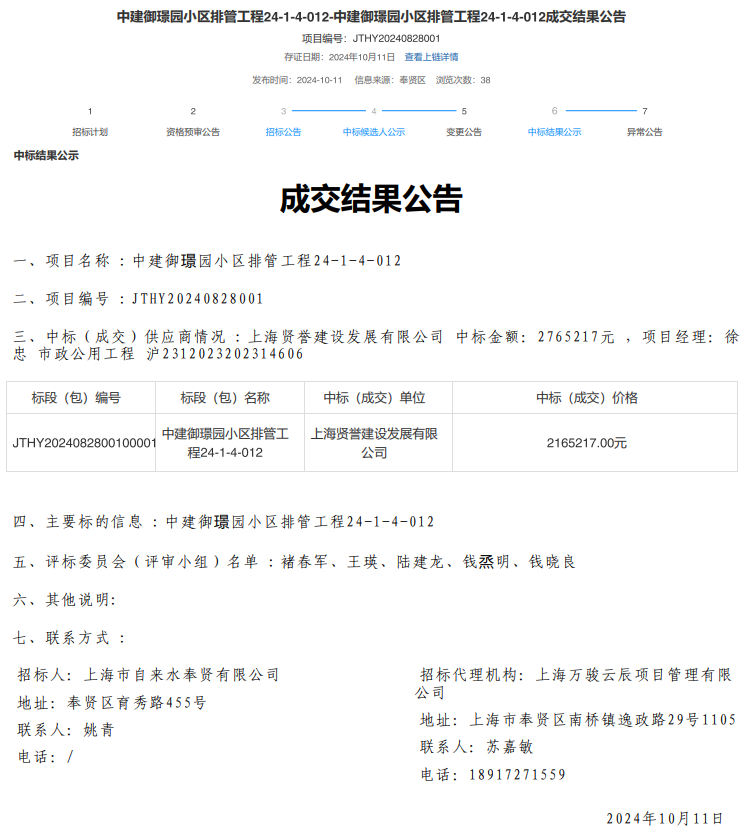Click the large 成交结果公告 heading
Image resolution: width=741 pixels, height=835 pixels.
371,199
